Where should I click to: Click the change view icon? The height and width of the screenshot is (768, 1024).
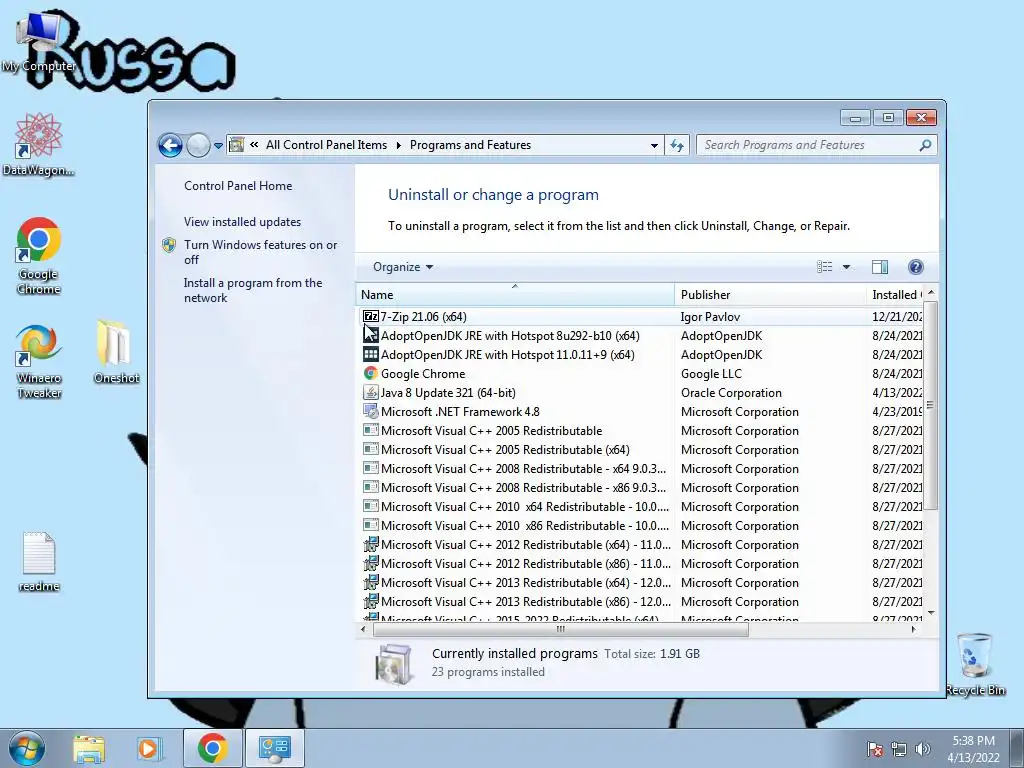coord(825,267)
